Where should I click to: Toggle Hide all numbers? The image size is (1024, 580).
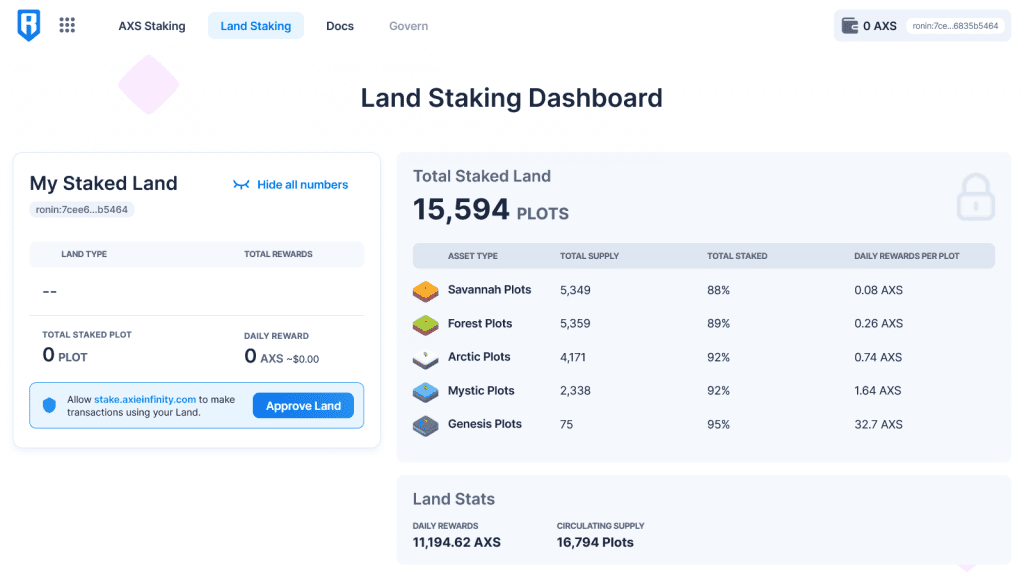(x=290, y=185)
